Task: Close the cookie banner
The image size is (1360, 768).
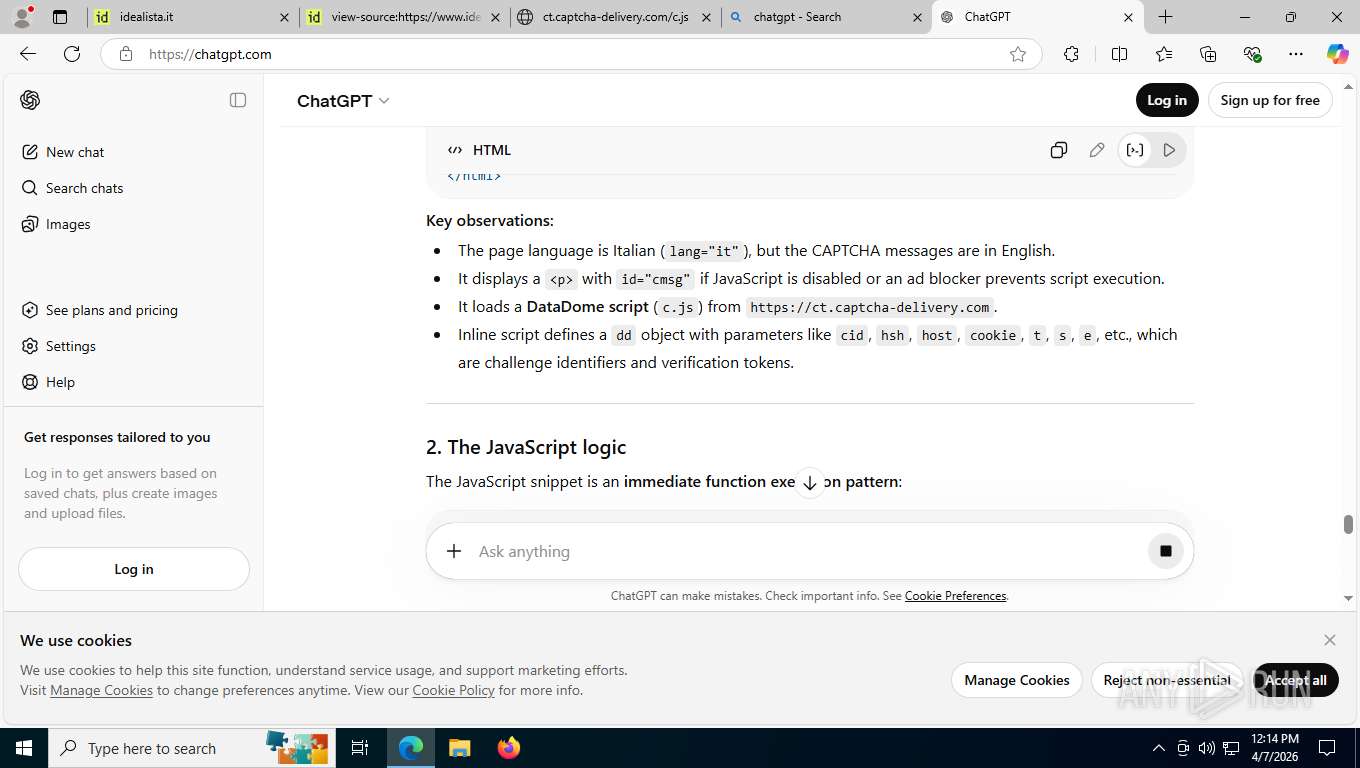Action: tap(1329, 640)
